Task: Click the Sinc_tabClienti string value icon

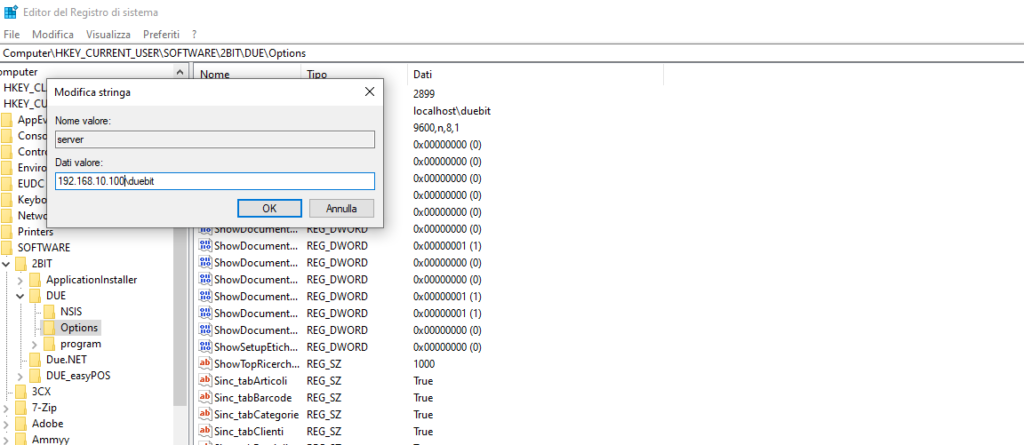Action: point(205,432)
